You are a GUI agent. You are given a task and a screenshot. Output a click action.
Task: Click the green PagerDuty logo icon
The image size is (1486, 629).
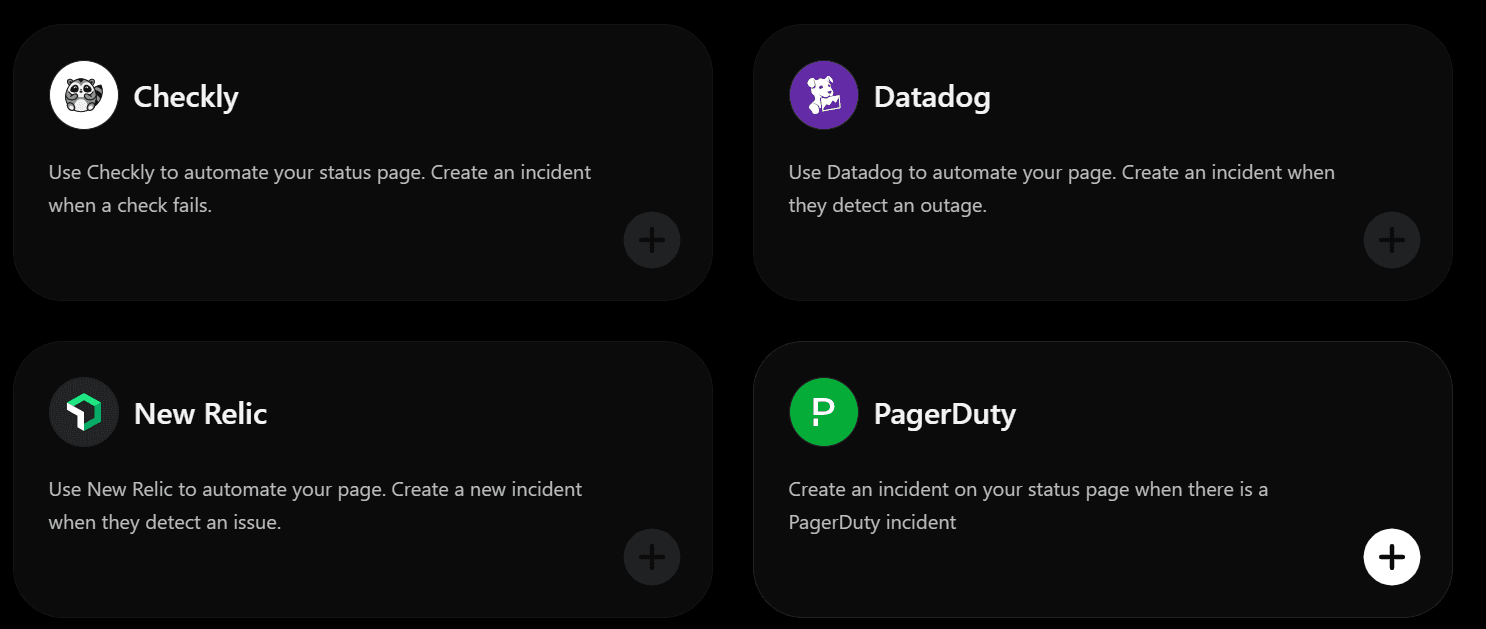pyautogui.click(x=824, y=412)
